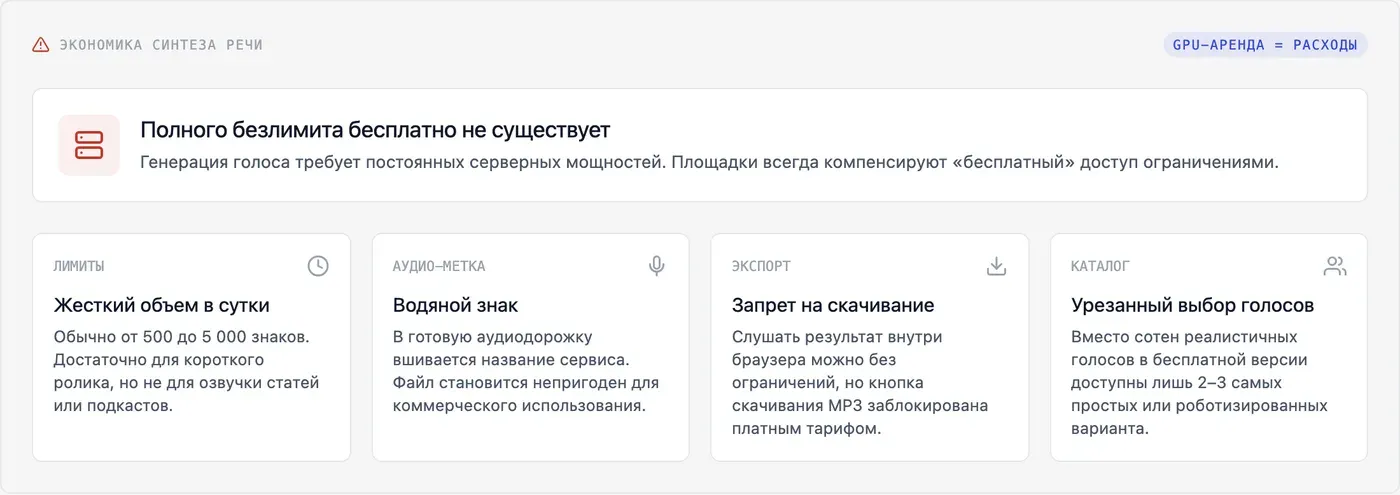Click the «ЛИМИТЫ» label

pyautogui.click(x=79, y=266)
